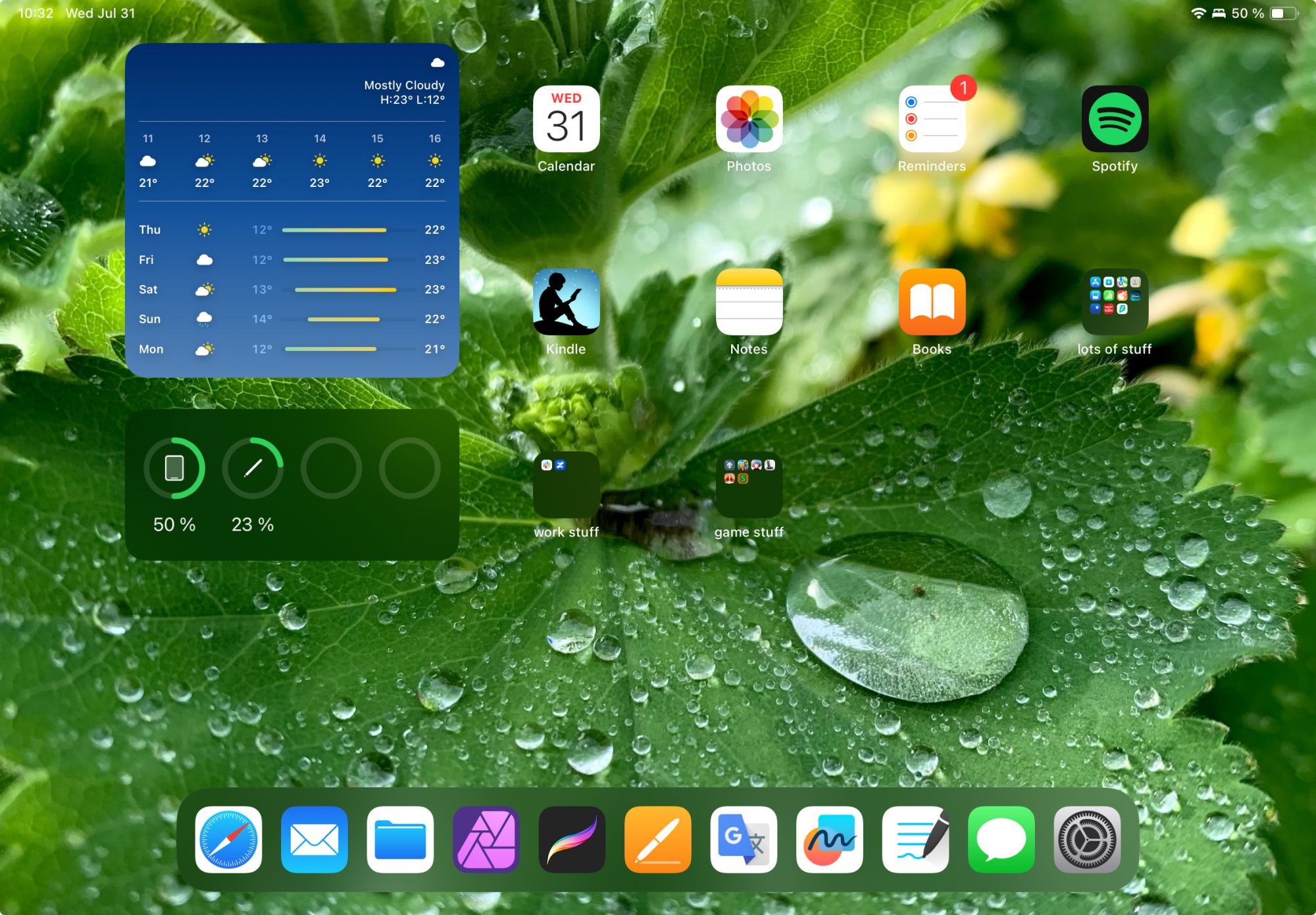
Task: Open the Photos app
Action: pos(749,119)
